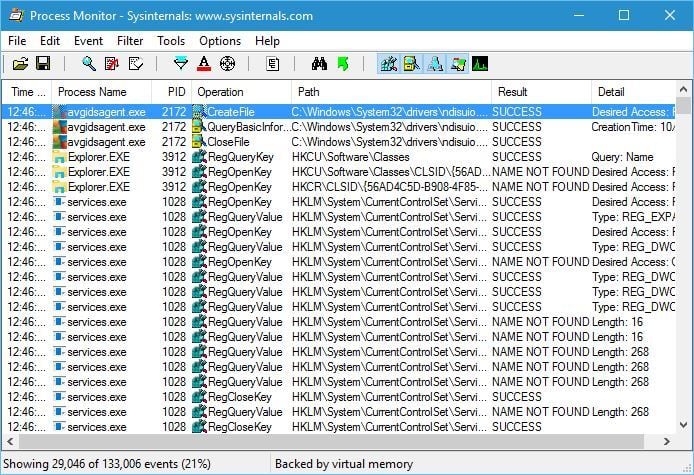Open the Edit menu
The width and height of the screenshot is (694, 475).
pyautogui.click(x=50, y=41)
